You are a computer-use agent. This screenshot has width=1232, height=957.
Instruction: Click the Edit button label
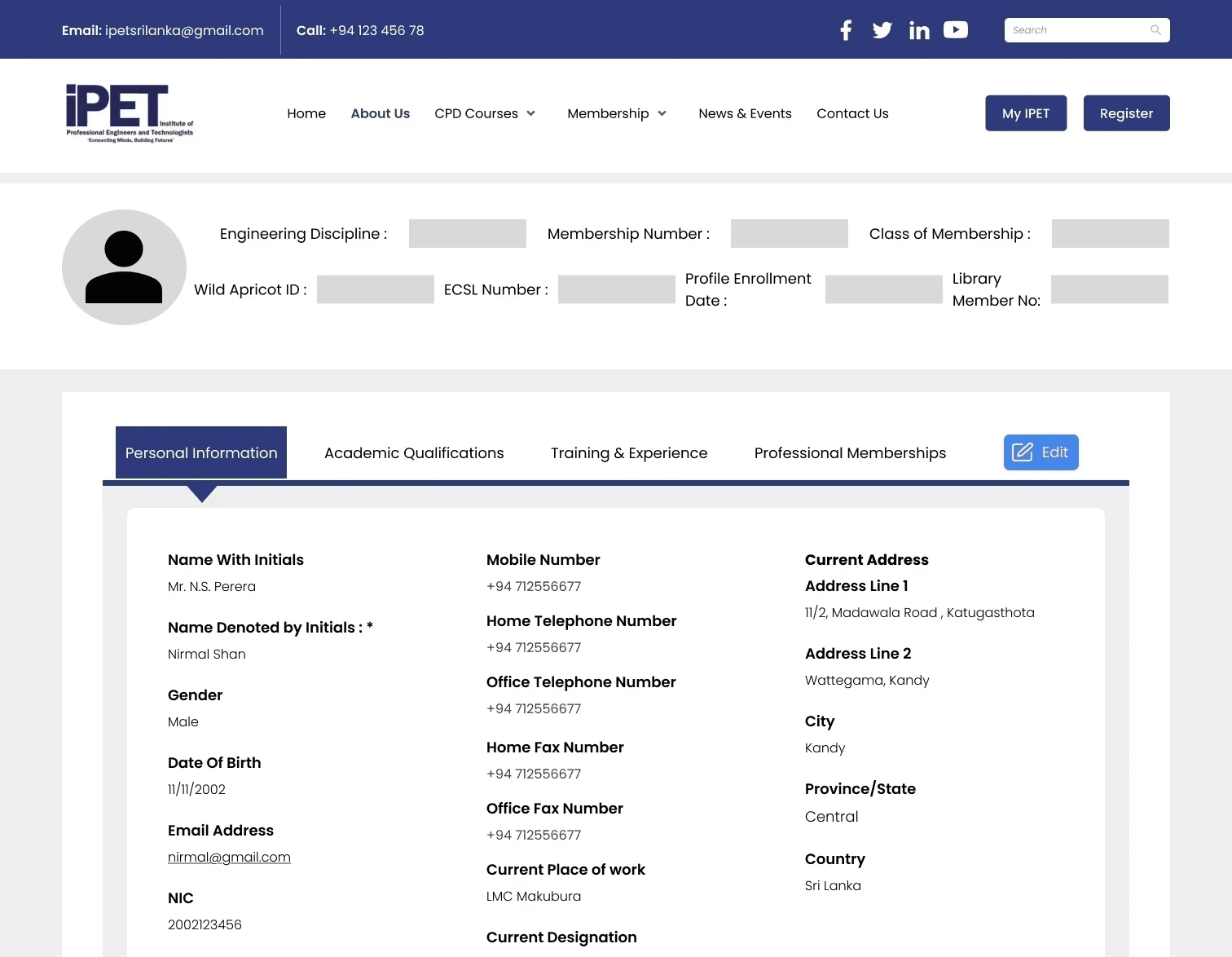(1055, 452)
